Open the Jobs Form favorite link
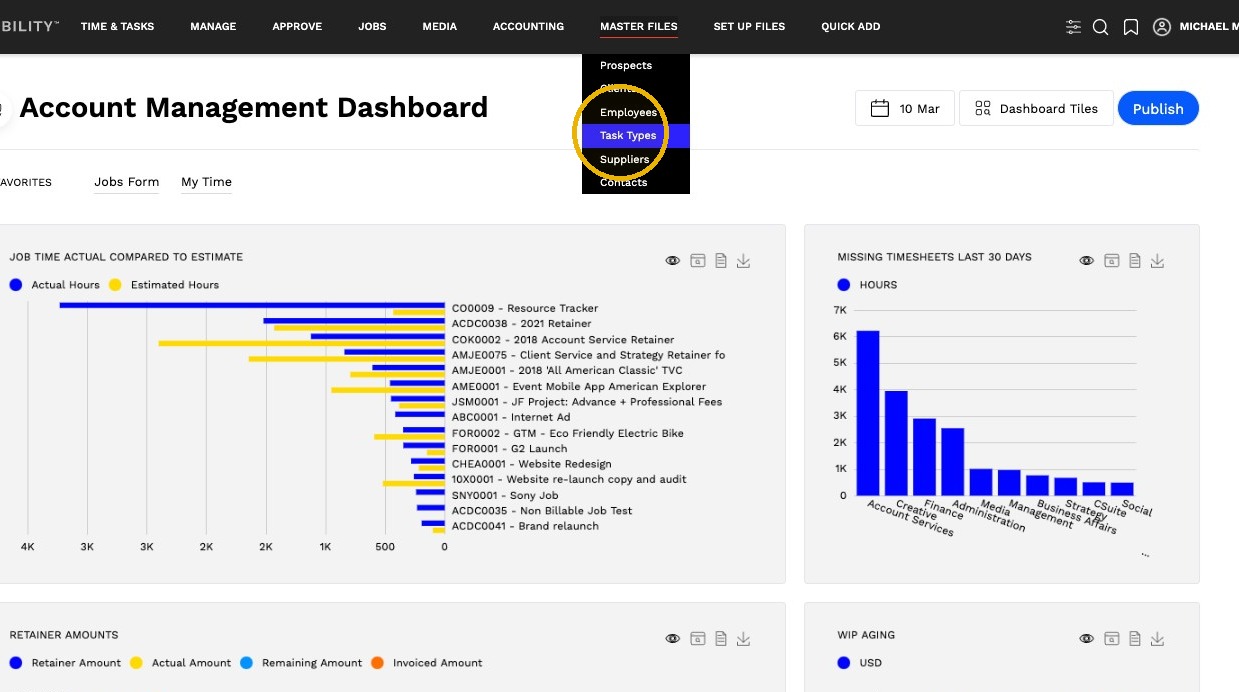Screen dimensions: 1239x692 point(127,182)
